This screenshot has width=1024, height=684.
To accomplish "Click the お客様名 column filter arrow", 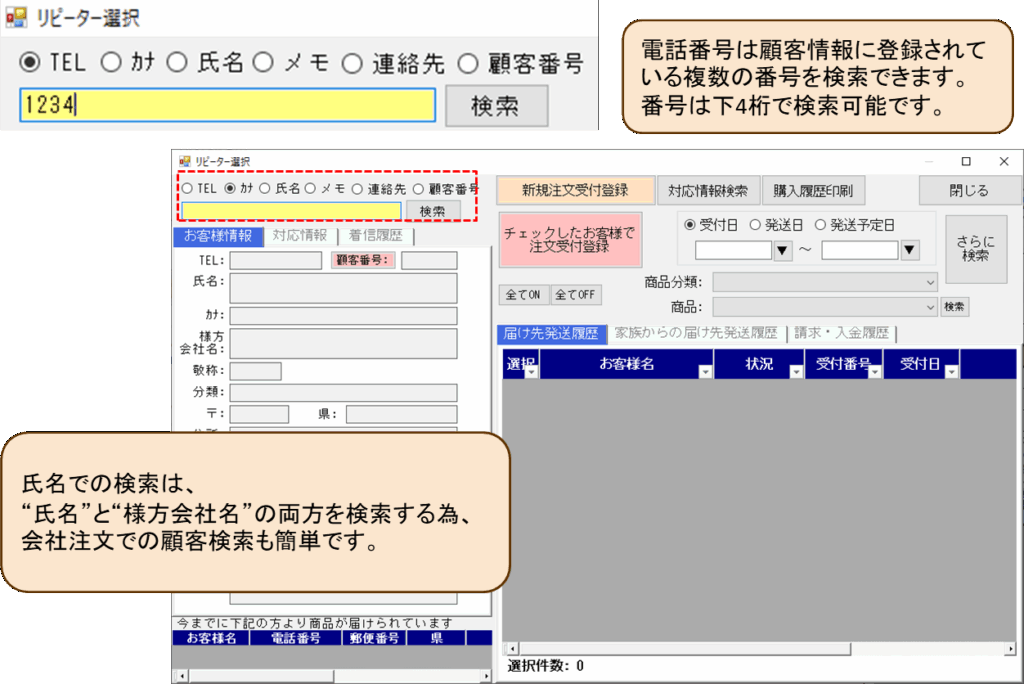I will (706, 371).
